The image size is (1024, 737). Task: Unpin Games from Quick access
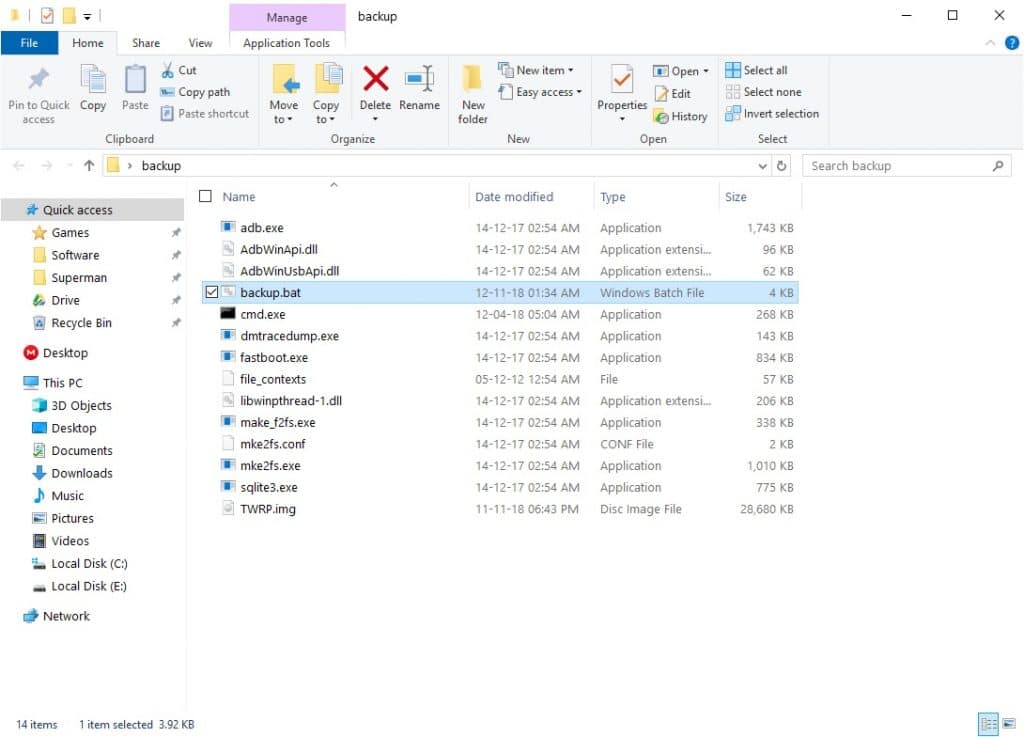click(x=176, y=232)
